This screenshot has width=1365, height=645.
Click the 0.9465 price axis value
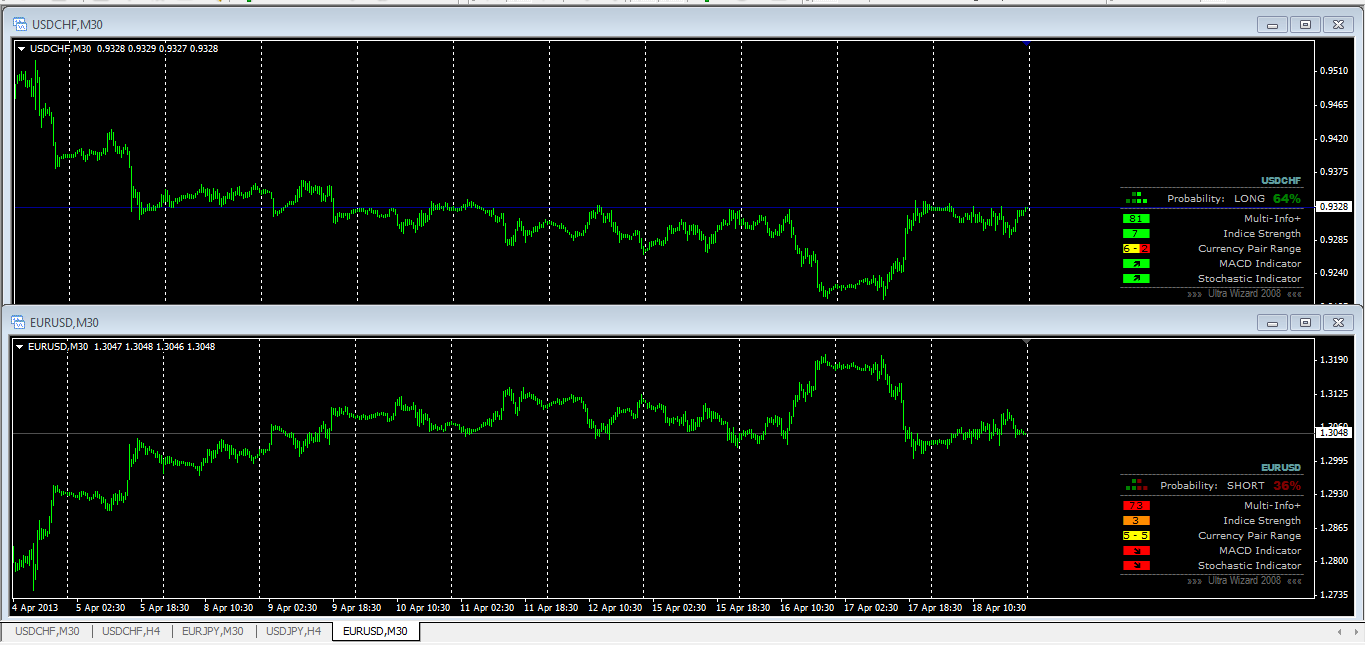tap(1333, 104)
